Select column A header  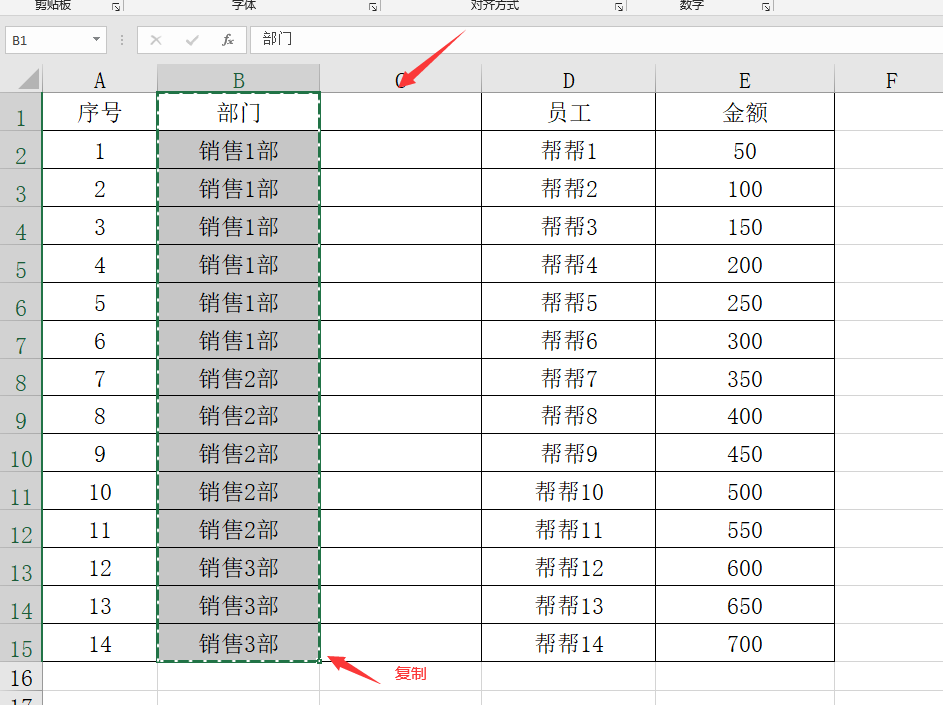[100, 79]
